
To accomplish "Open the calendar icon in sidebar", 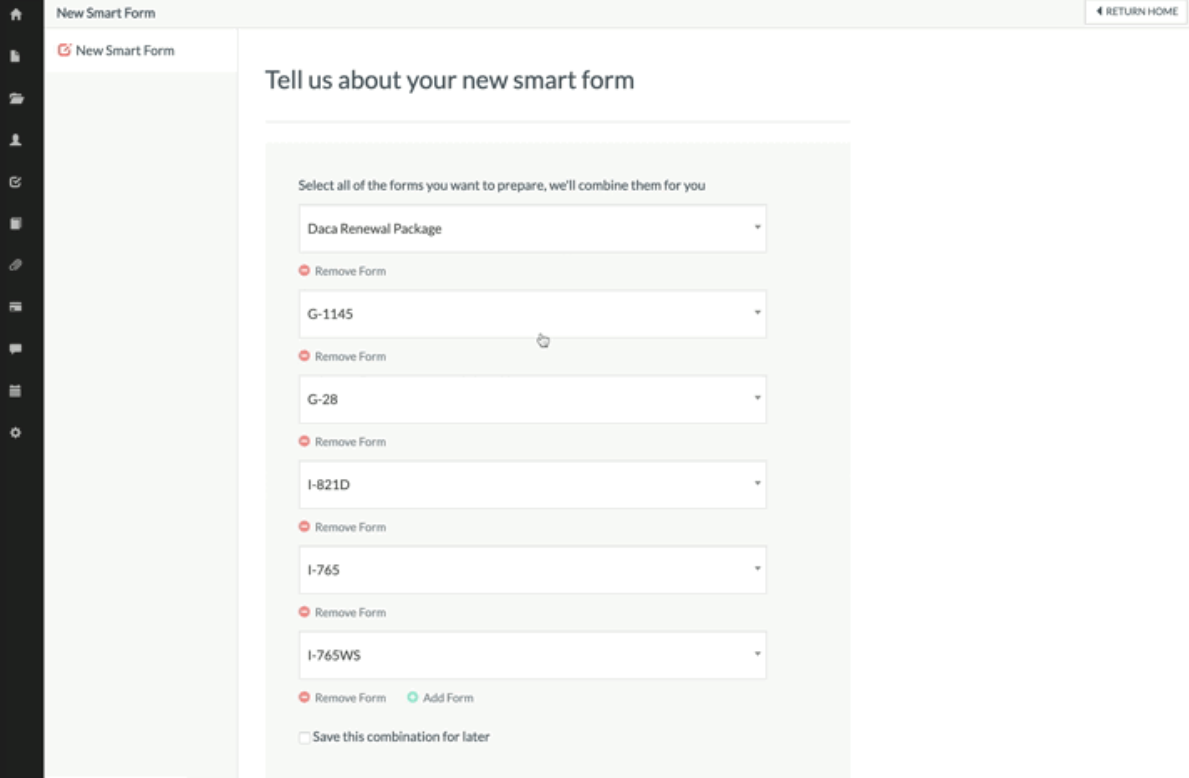I will pyautogui.click(x=15, y=391).
